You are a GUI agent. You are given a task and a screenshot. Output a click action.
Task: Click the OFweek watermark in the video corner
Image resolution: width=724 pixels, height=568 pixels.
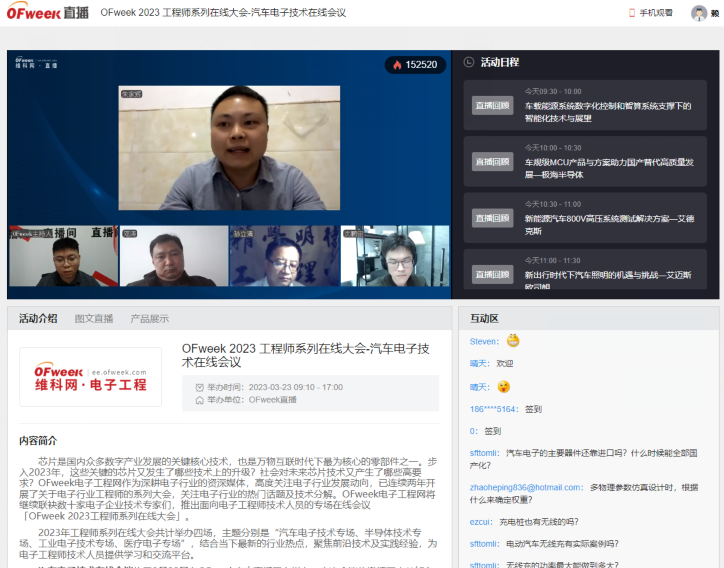tap(36, 62)
